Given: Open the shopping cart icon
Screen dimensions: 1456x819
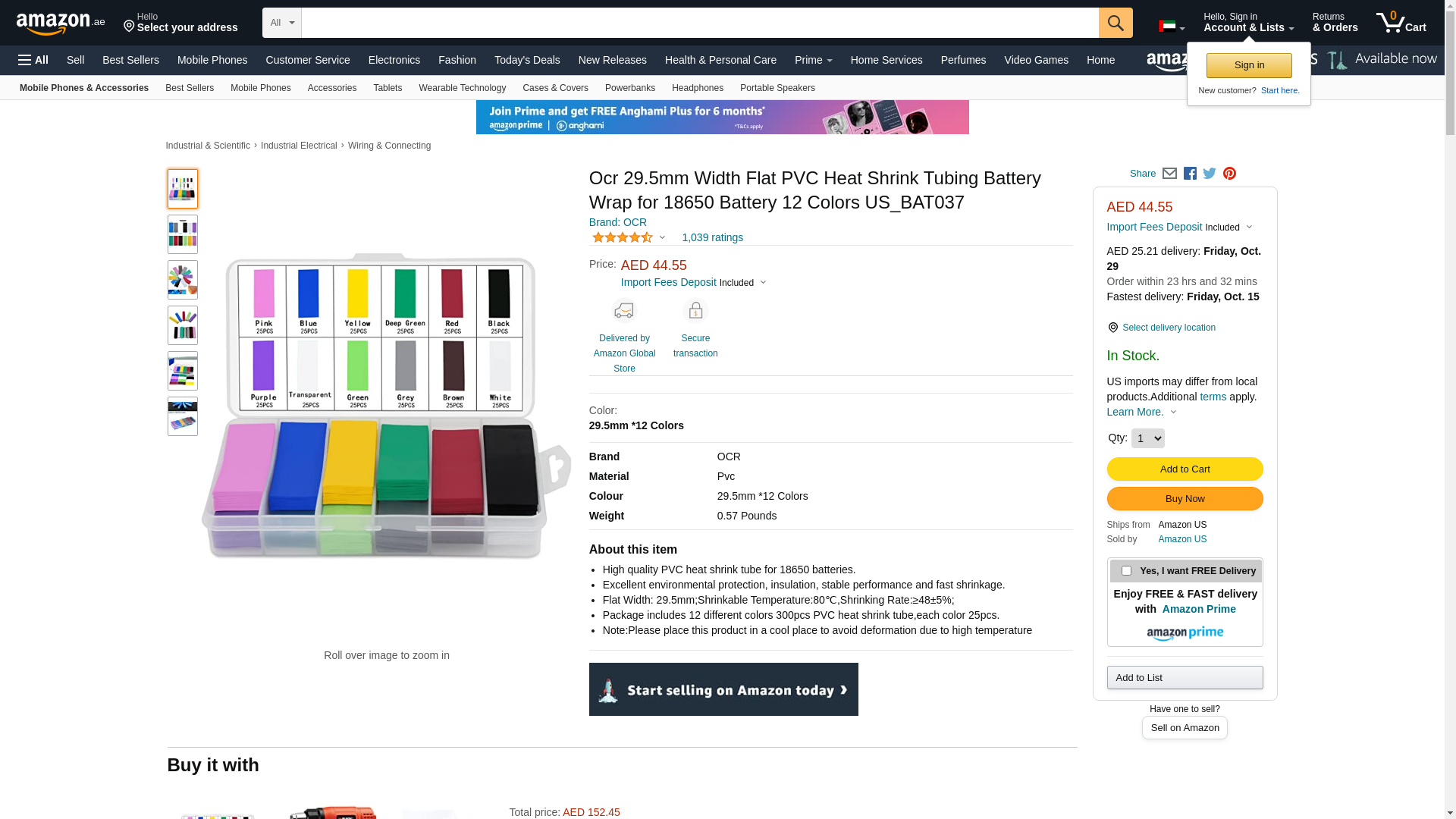Looking at the screenshot, I should (x=1400, y=23).
